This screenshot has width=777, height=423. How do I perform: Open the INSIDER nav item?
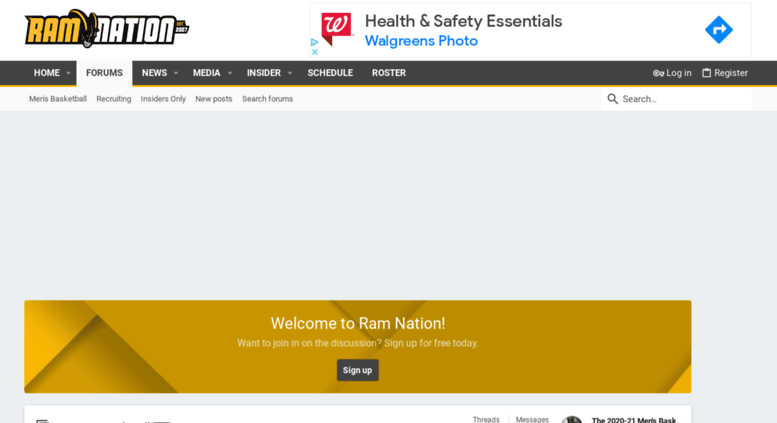(264, 73)
